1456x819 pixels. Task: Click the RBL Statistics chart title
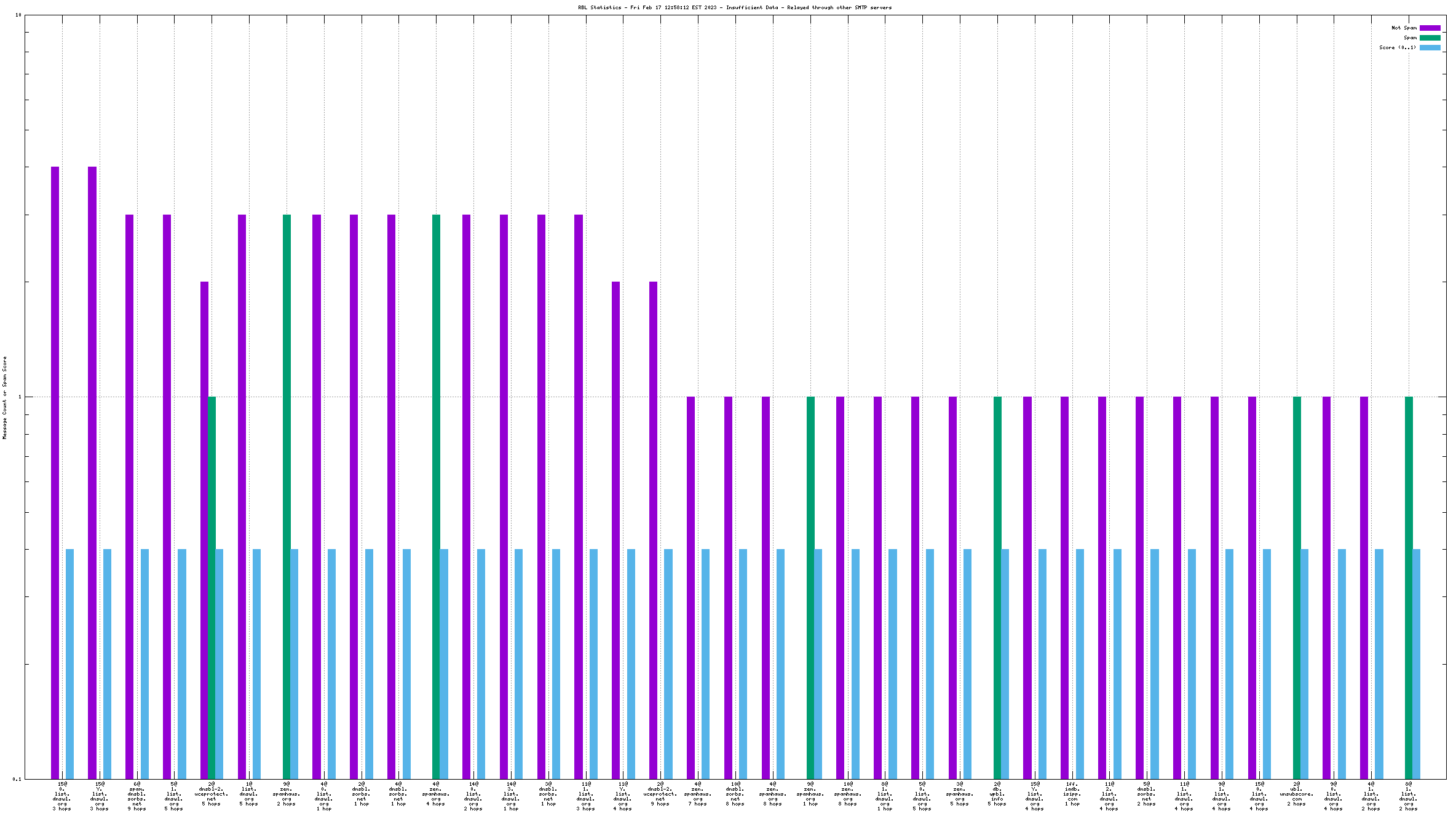point(734,7)
